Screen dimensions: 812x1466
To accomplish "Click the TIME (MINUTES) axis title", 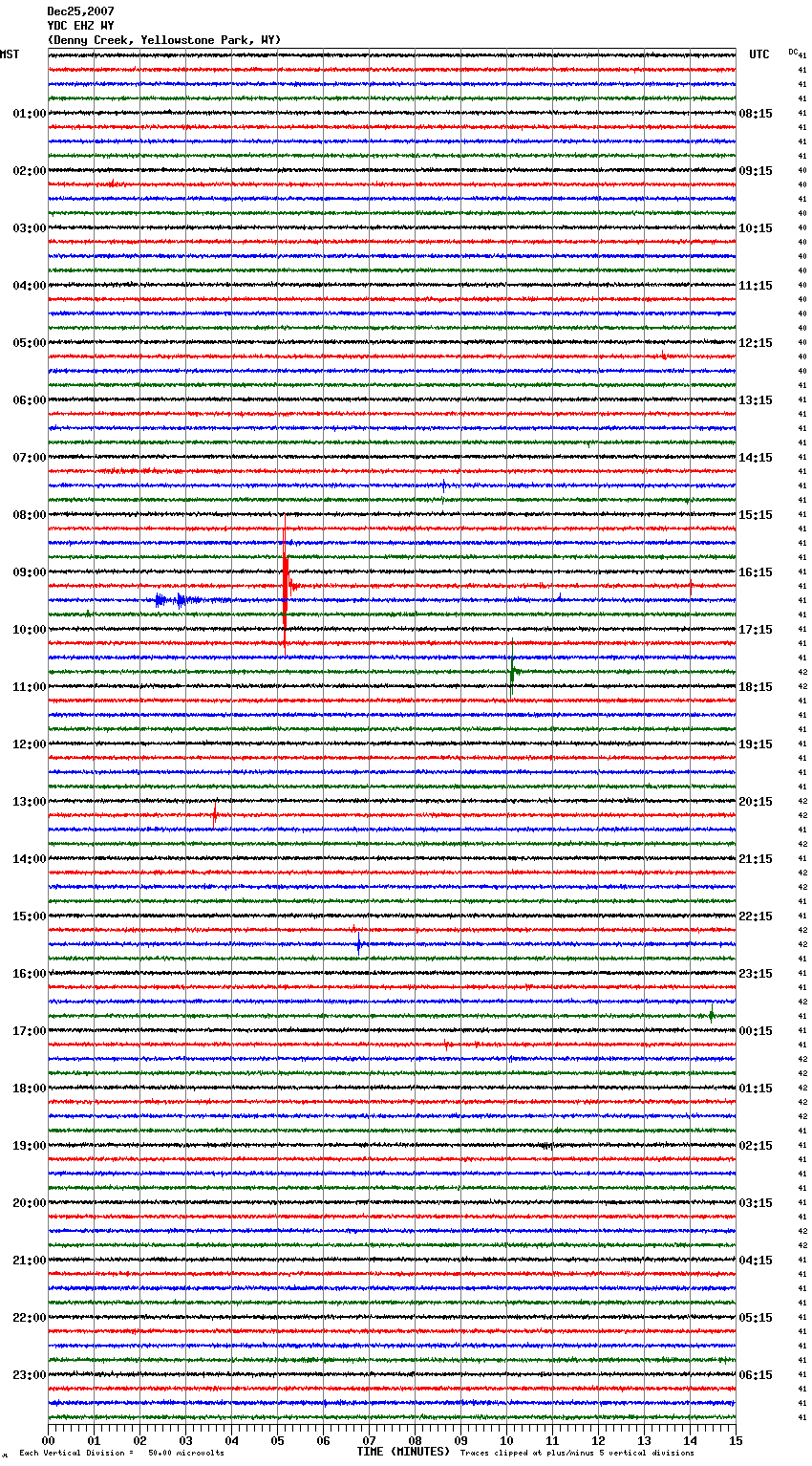I will pyautogui.click(x=403, y=1452).
